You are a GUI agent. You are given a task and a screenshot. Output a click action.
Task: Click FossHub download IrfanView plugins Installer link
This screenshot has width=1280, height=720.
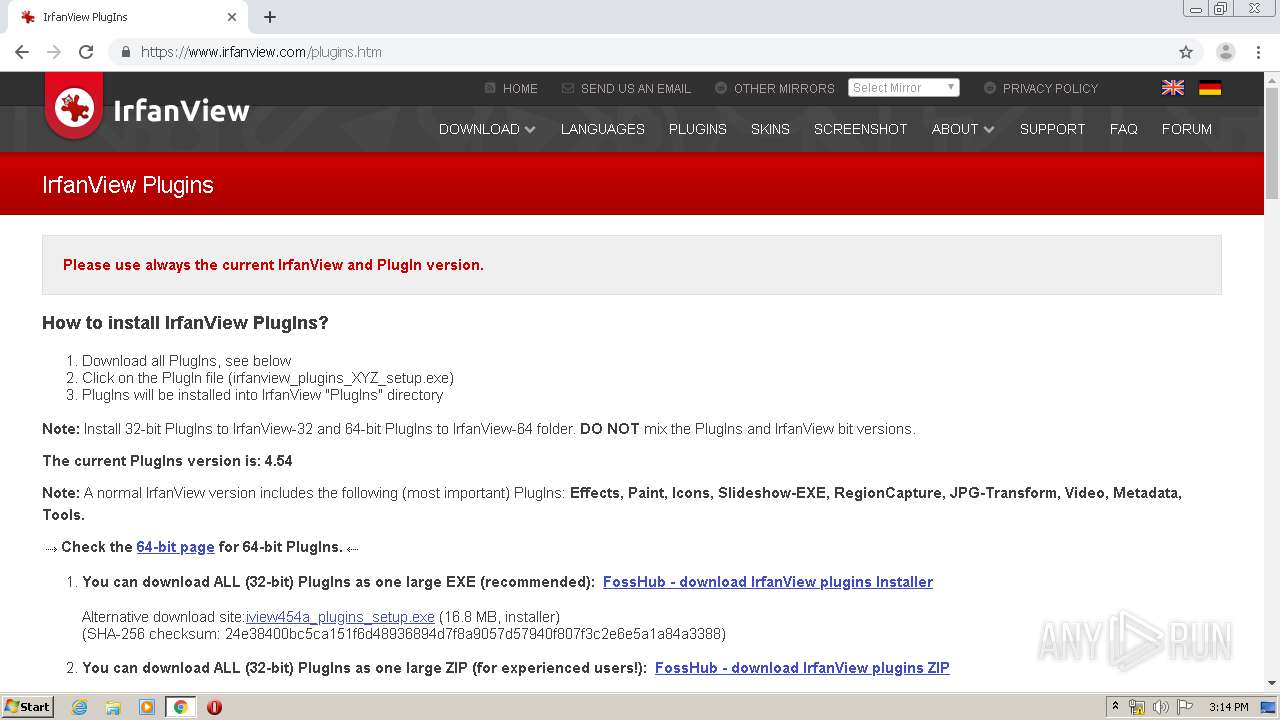tap(767, 582)
